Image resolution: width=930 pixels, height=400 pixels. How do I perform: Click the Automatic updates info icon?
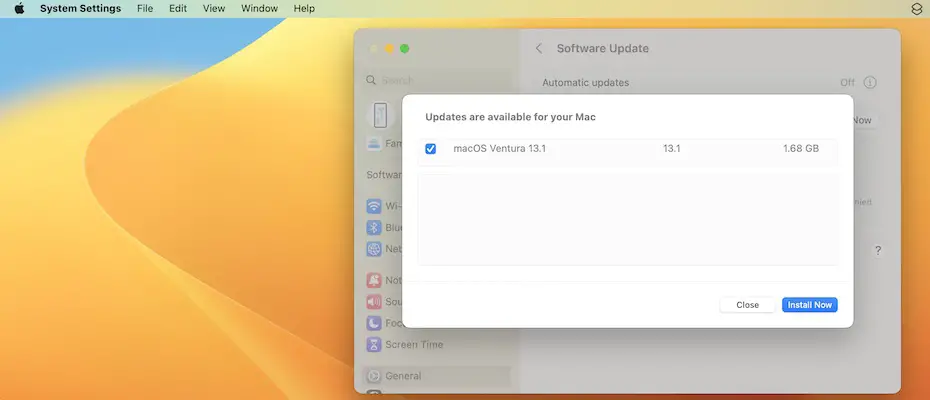pyautogui.click(x=870, y=82)
